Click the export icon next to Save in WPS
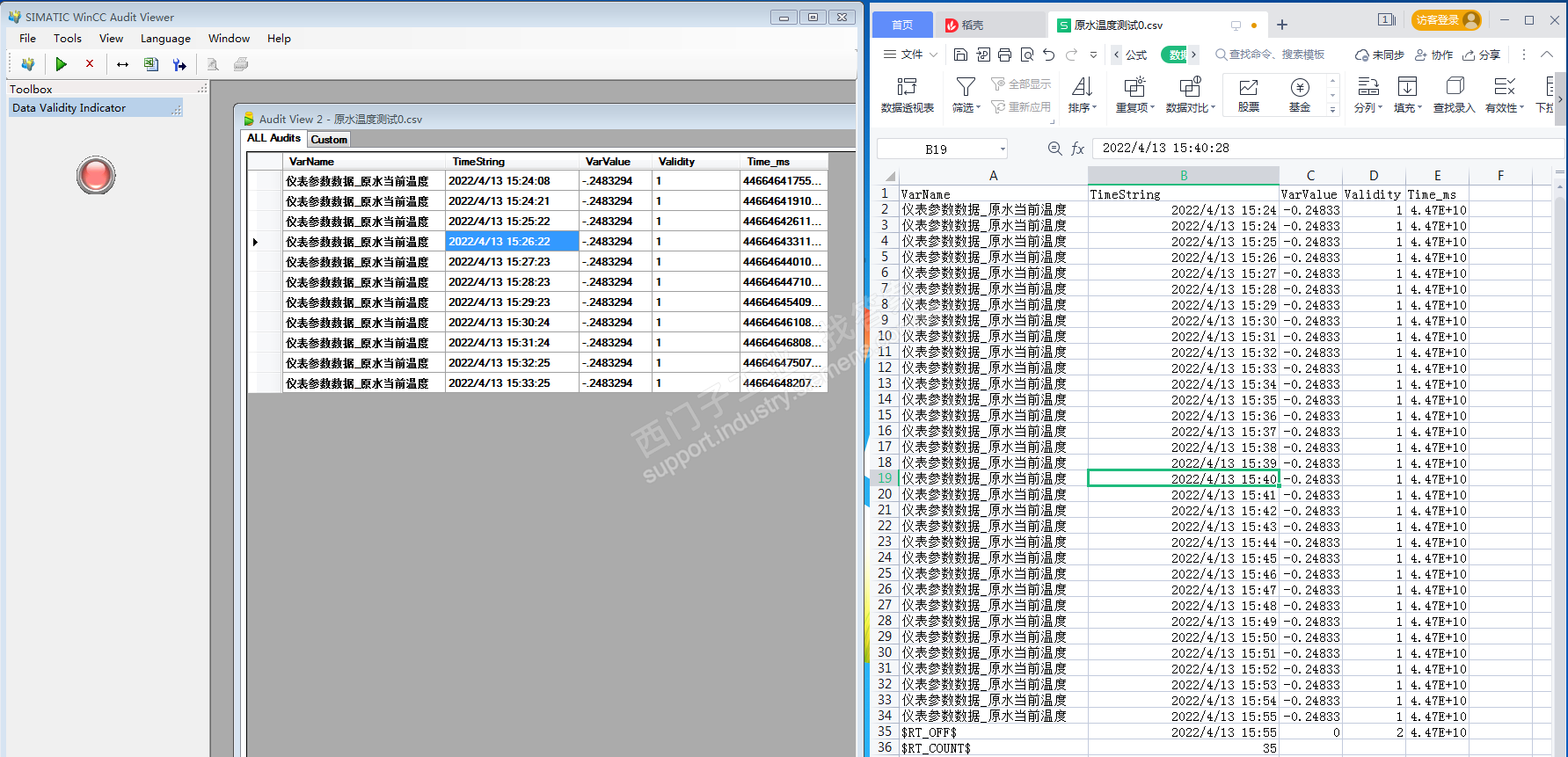Screen dimensions: 1568x757 coord(983,55)
